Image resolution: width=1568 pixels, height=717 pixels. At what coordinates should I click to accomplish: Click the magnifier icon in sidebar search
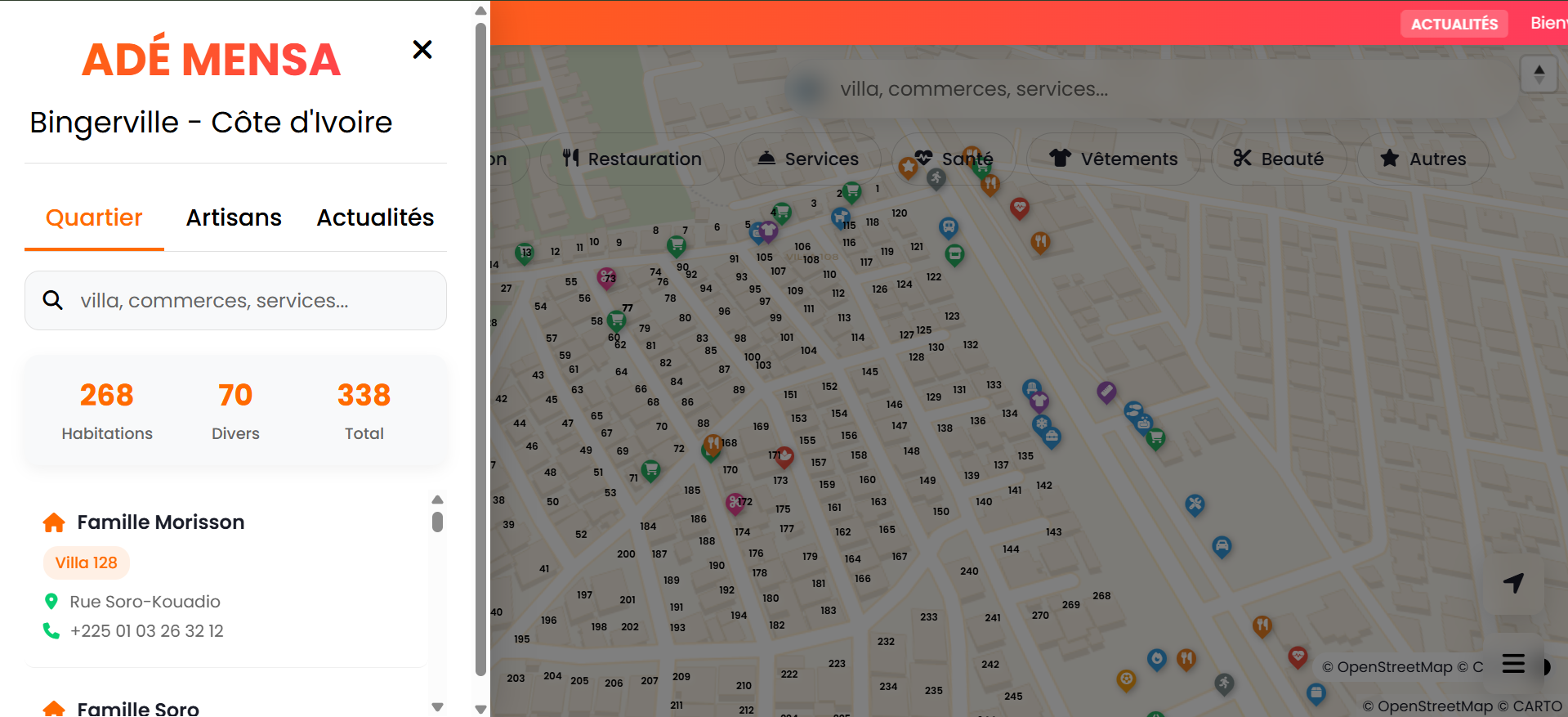[x=53, y=301]
